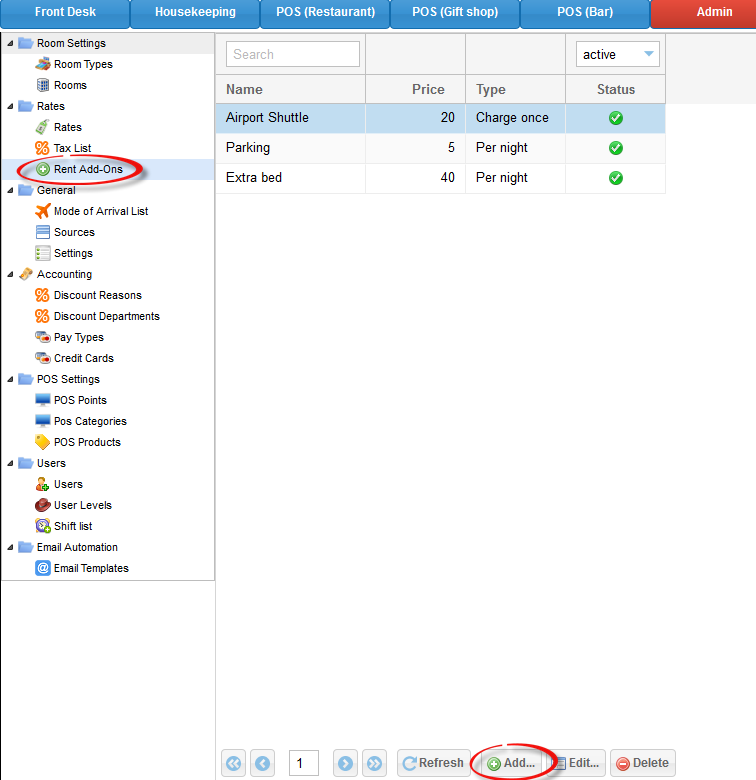Click the airplane icon for Mode of Arrival List
The height and width of the screenshot is (780, 756).
pyautogui.click(x=43, y=211)
